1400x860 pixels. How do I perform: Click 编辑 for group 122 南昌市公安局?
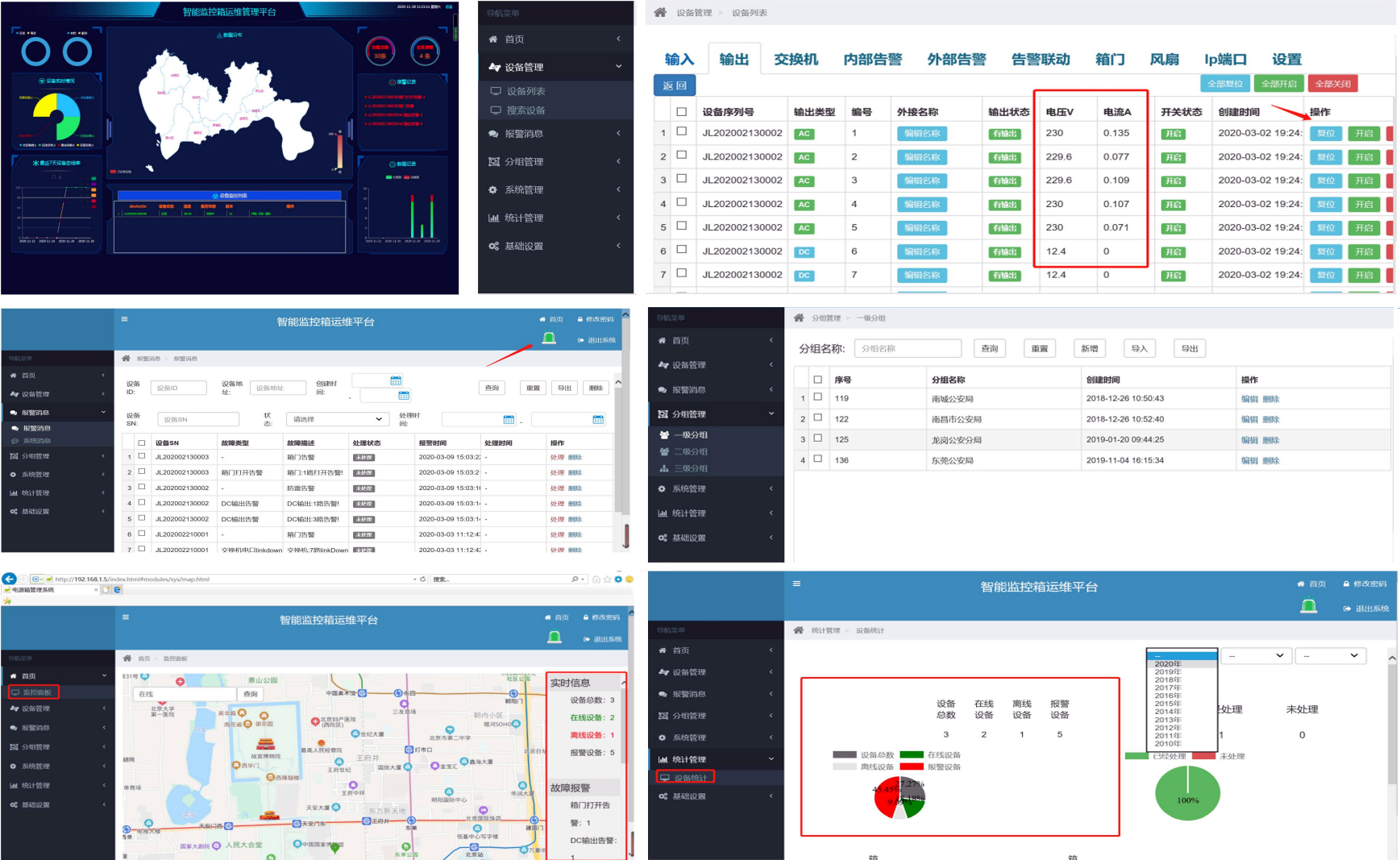click(1249, 419)
